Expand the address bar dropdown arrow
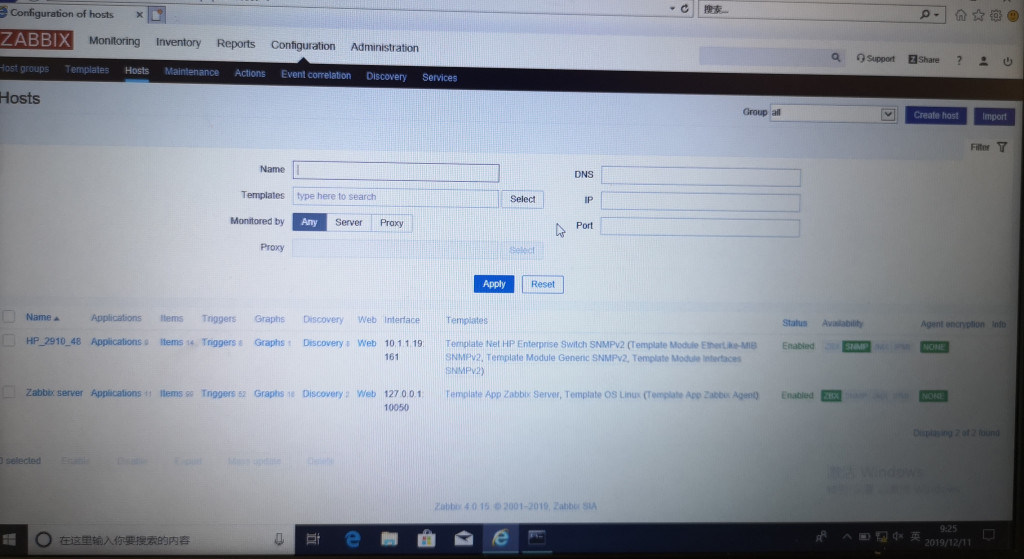The width and height of the screenshot is (1024, 559). [x=672, y=8]
